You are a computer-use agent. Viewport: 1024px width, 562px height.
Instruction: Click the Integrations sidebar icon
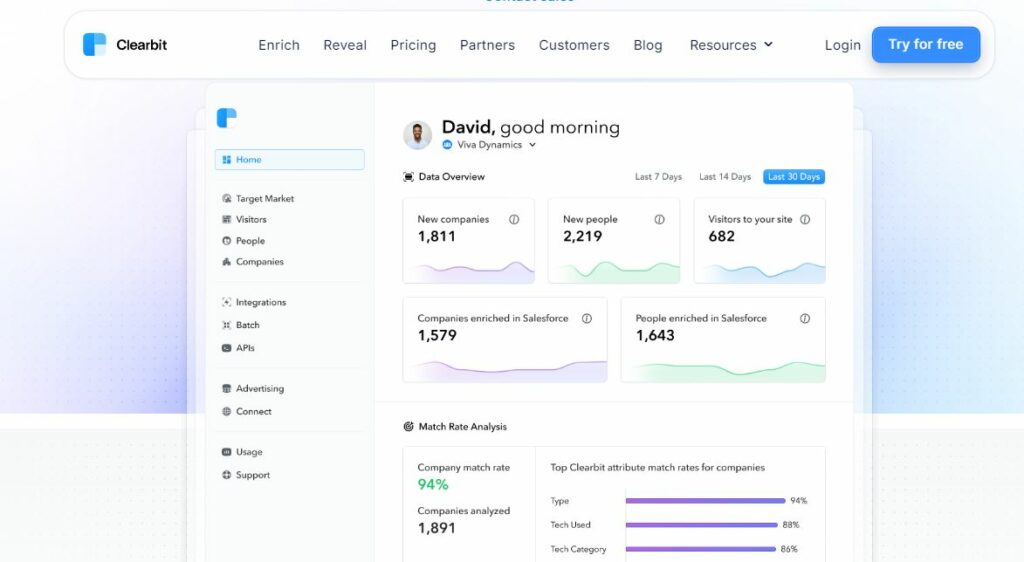coord(227,302)
